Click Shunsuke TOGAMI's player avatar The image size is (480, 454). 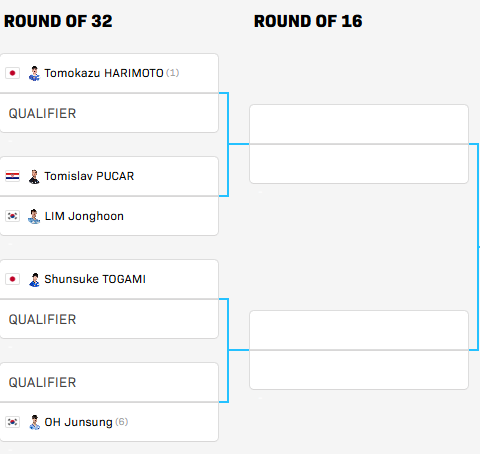(34, 279)
